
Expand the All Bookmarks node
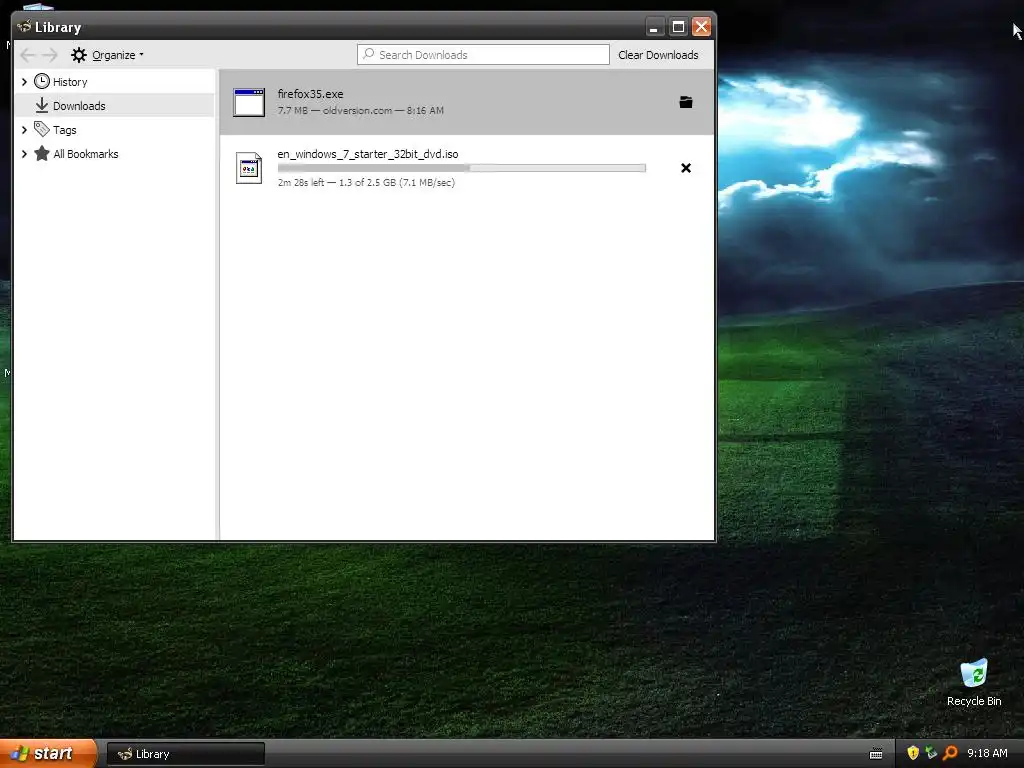point(24,154)
